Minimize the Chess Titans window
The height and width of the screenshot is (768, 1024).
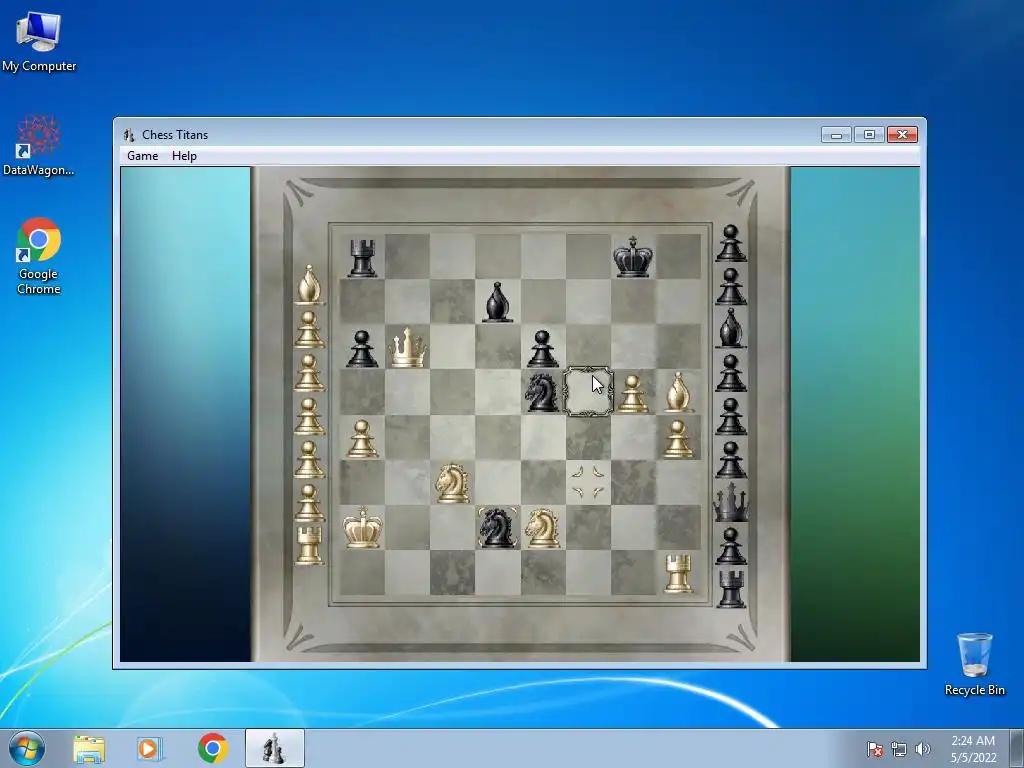click(x=837, y=135)
